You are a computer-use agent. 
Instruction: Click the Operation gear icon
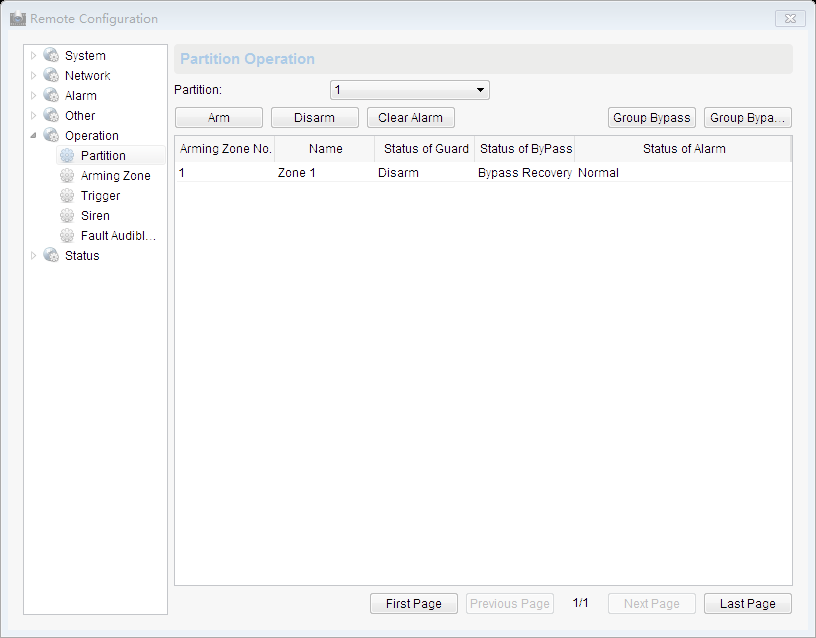pos(51,135)
